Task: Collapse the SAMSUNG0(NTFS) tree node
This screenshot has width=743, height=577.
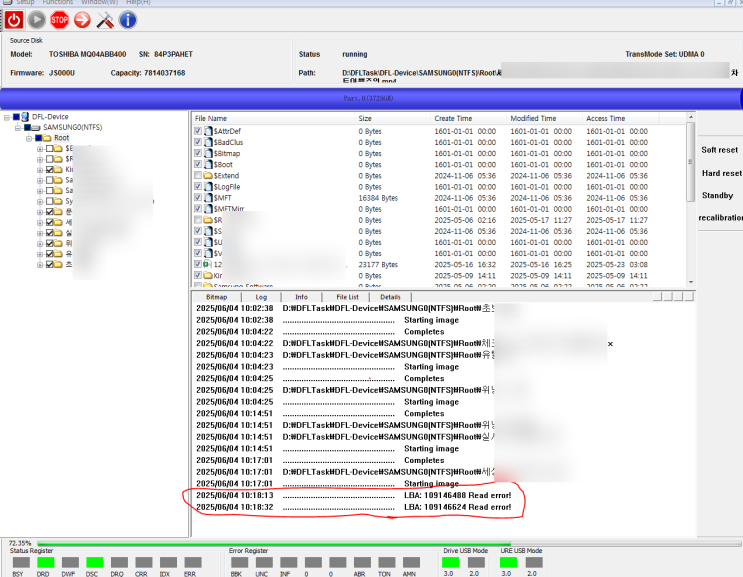Action: (x=18, y=127)
